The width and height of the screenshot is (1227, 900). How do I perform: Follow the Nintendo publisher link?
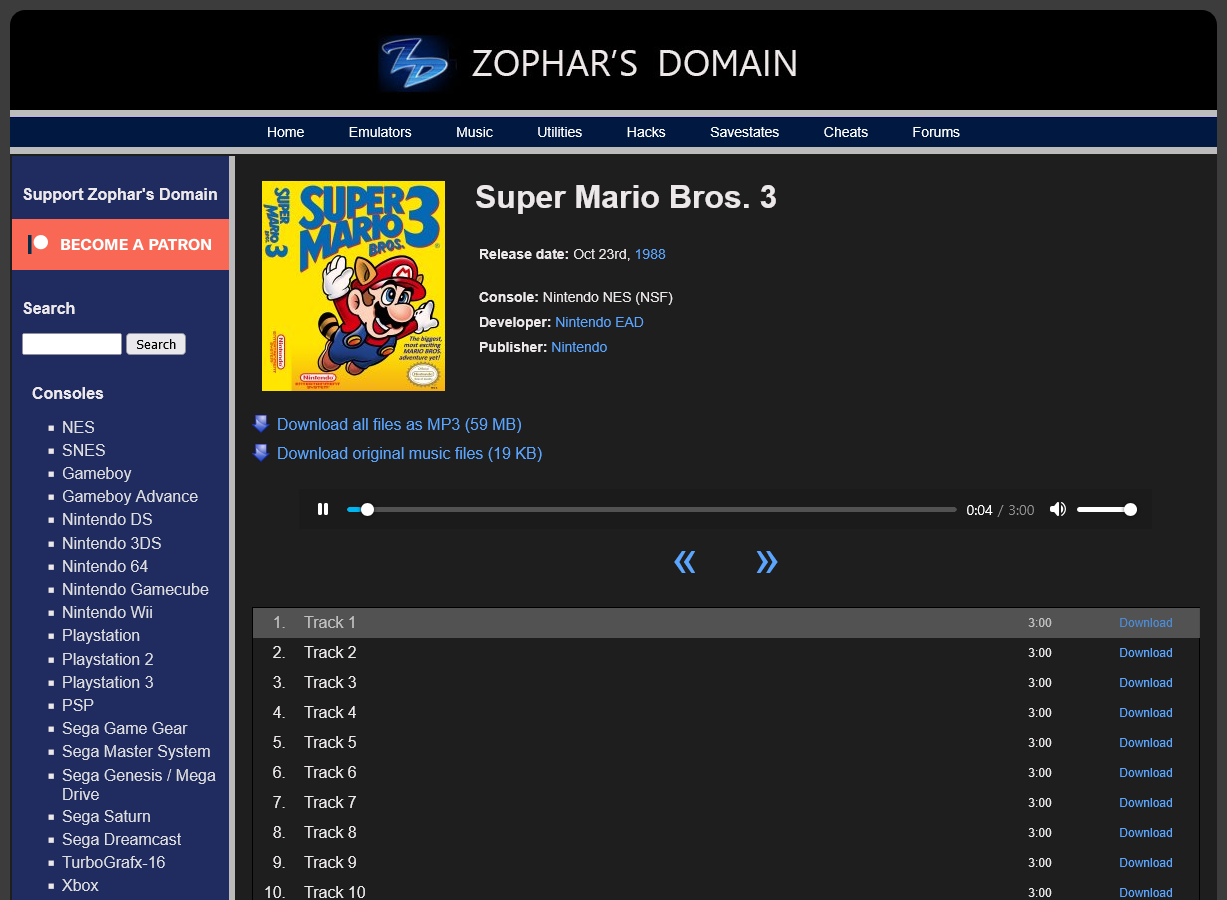579,347
